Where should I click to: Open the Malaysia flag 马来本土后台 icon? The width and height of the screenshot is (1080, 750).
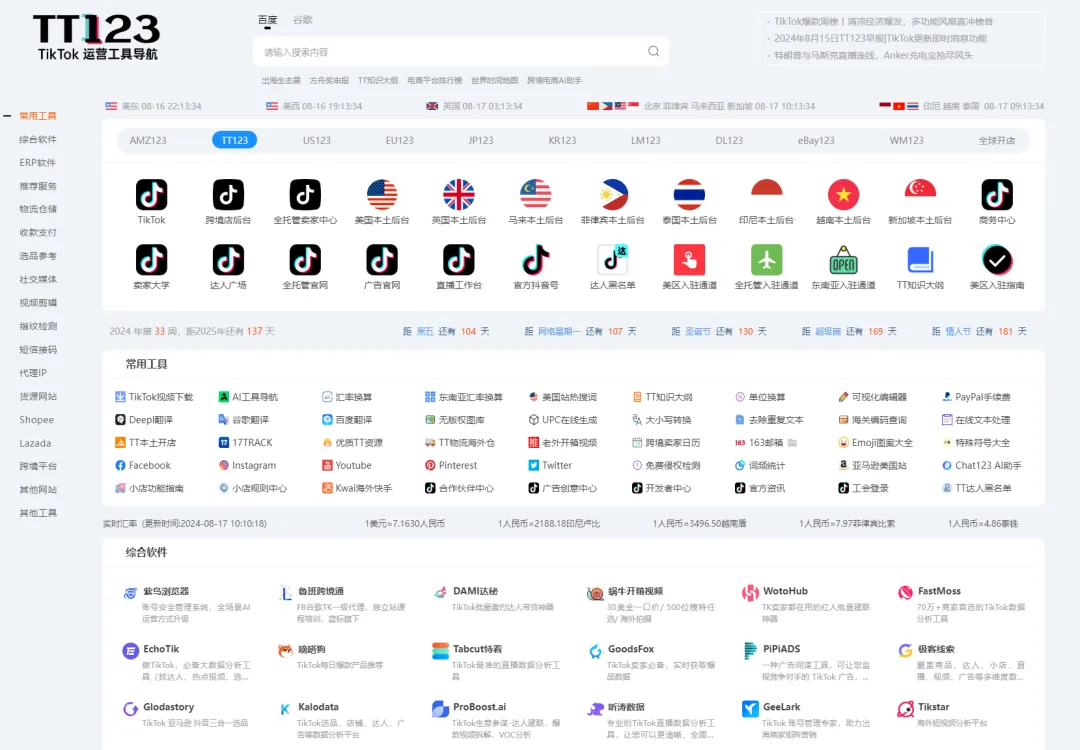pyautogui.click(x=536, y=195)
